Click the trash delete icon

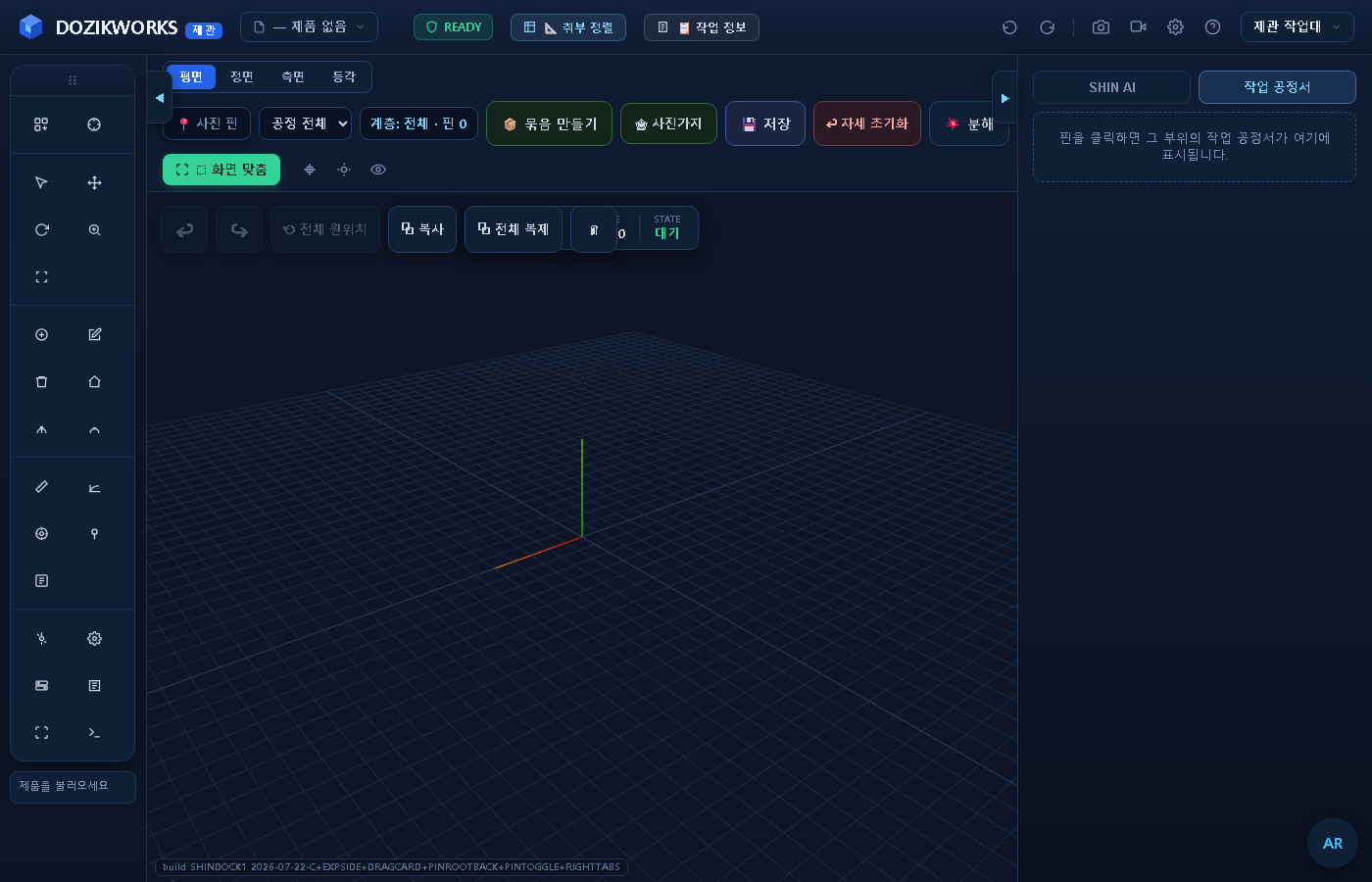41,382
